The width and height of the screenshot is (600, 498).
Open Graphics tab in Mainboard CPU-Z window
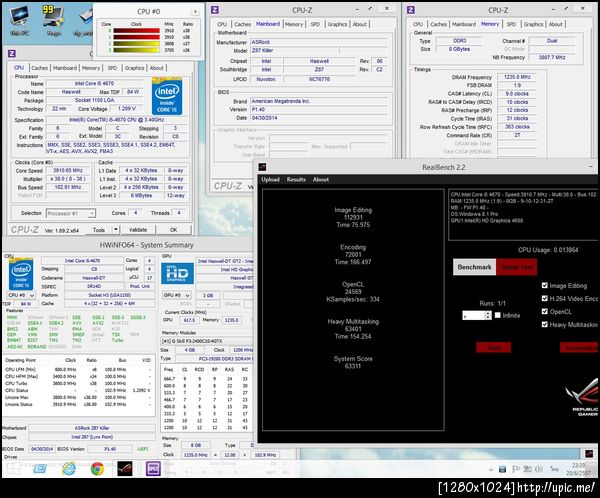[337, 24]
